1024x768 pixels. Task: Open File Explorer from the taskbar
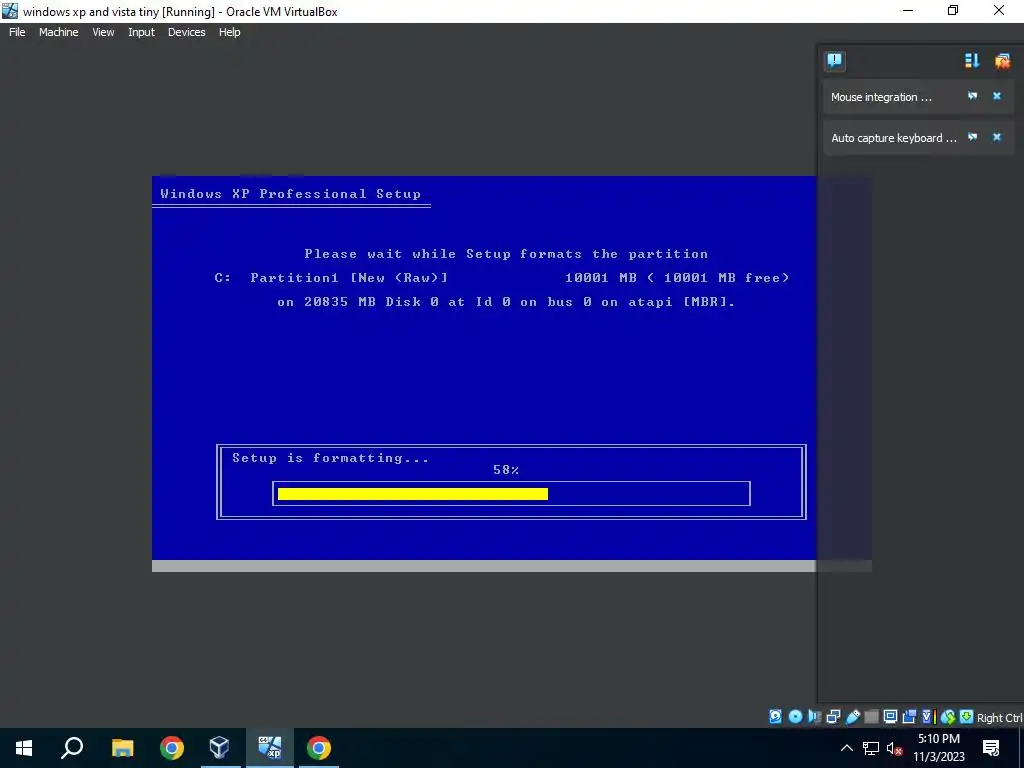coord(122,748)
